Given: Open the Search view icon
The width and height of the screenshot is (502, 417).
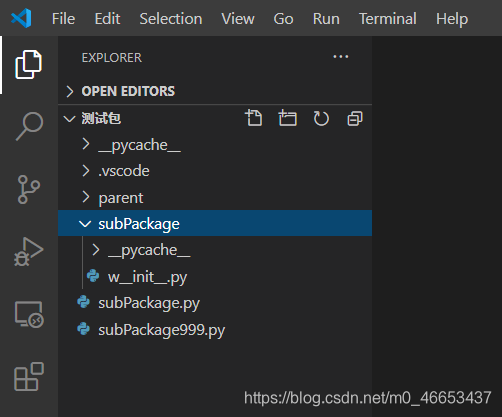Looking at the screenshot, I should tap(29, 126).
